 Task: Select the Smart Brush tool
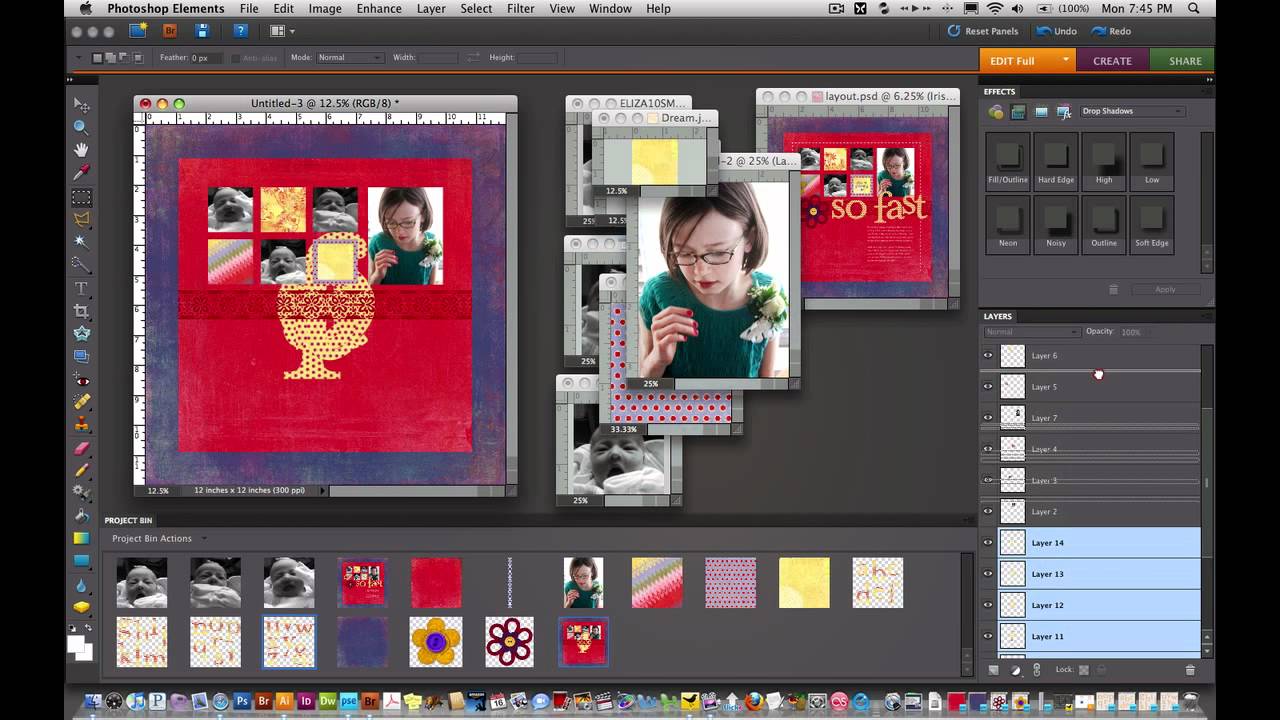click(82, 492)
